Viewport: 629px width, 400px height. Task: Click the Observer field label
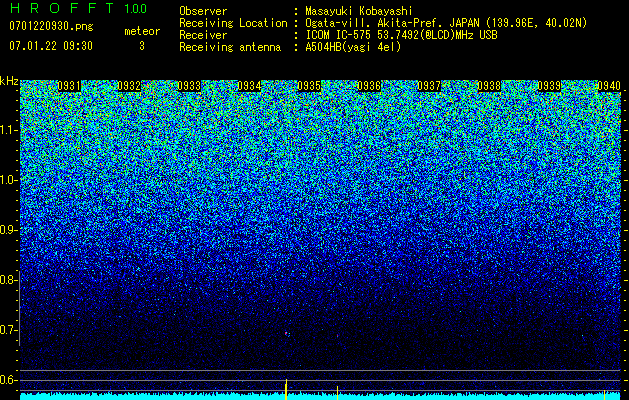click(x=203, y=11)
